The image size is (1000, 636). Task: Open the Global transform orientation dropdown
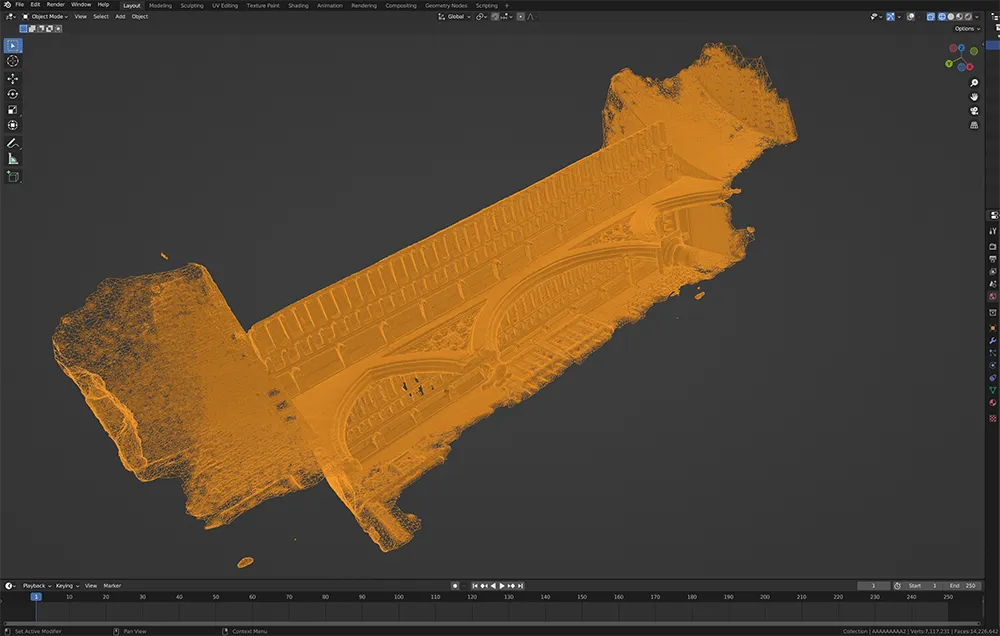click(458, 17)
